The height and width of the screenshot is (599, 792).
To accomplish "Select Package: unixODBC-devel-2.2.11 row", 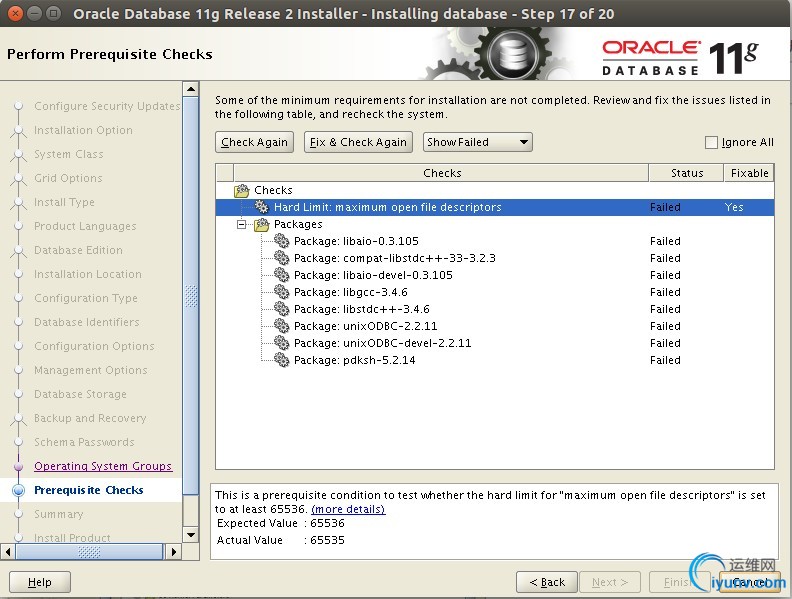I will [x=494, y=343].
